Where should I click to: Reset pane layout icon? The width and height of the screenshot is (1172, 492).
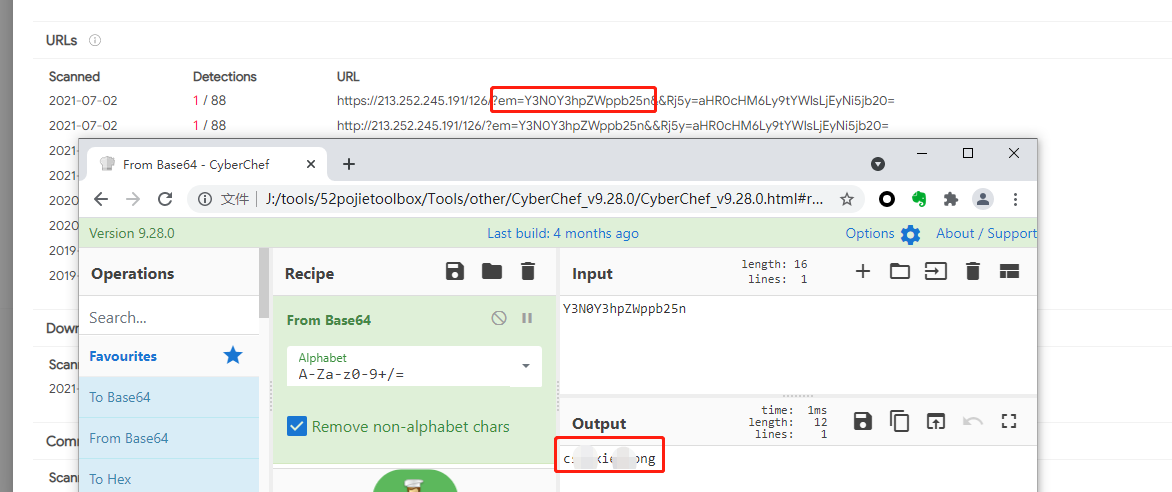pos(1010,271)
